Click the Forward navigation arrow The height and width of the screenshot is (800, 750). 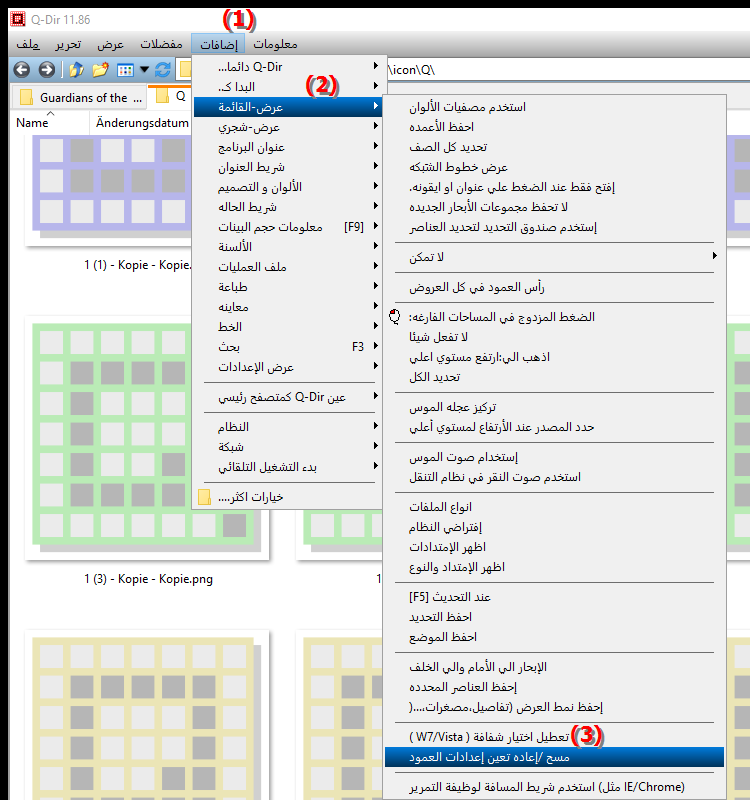(x=46, y=69)
